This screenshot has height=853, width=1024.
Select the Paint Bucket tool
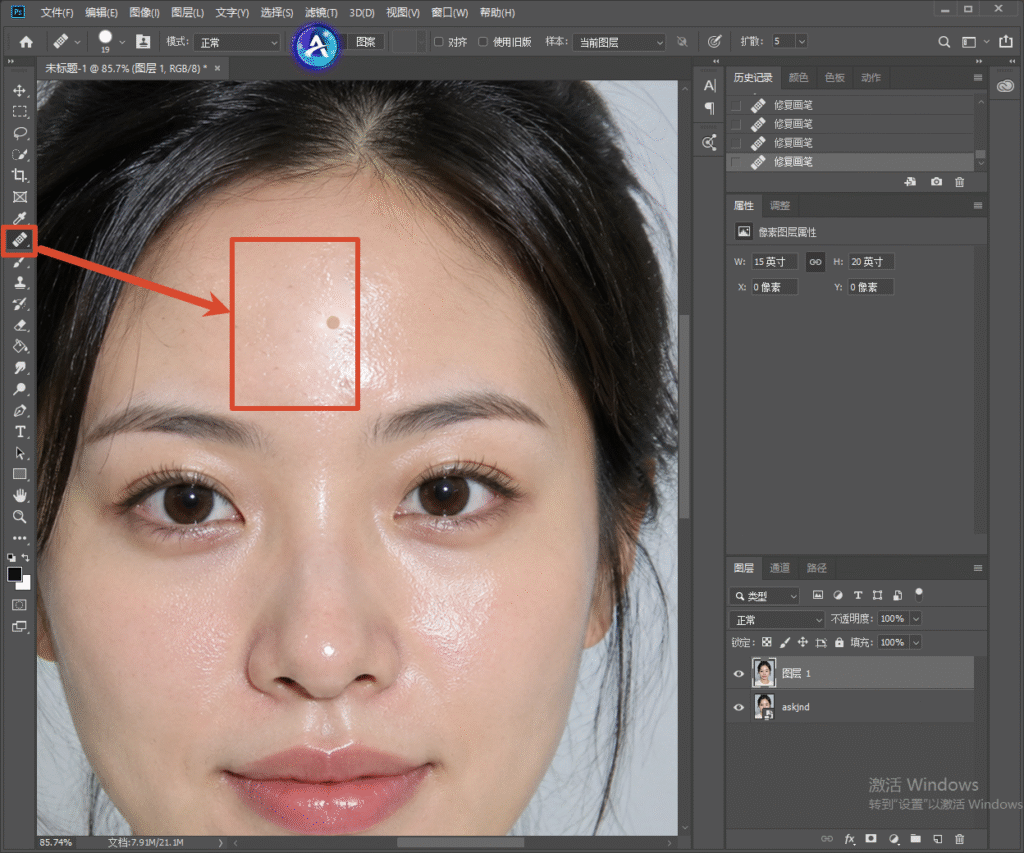coord(20,347)
